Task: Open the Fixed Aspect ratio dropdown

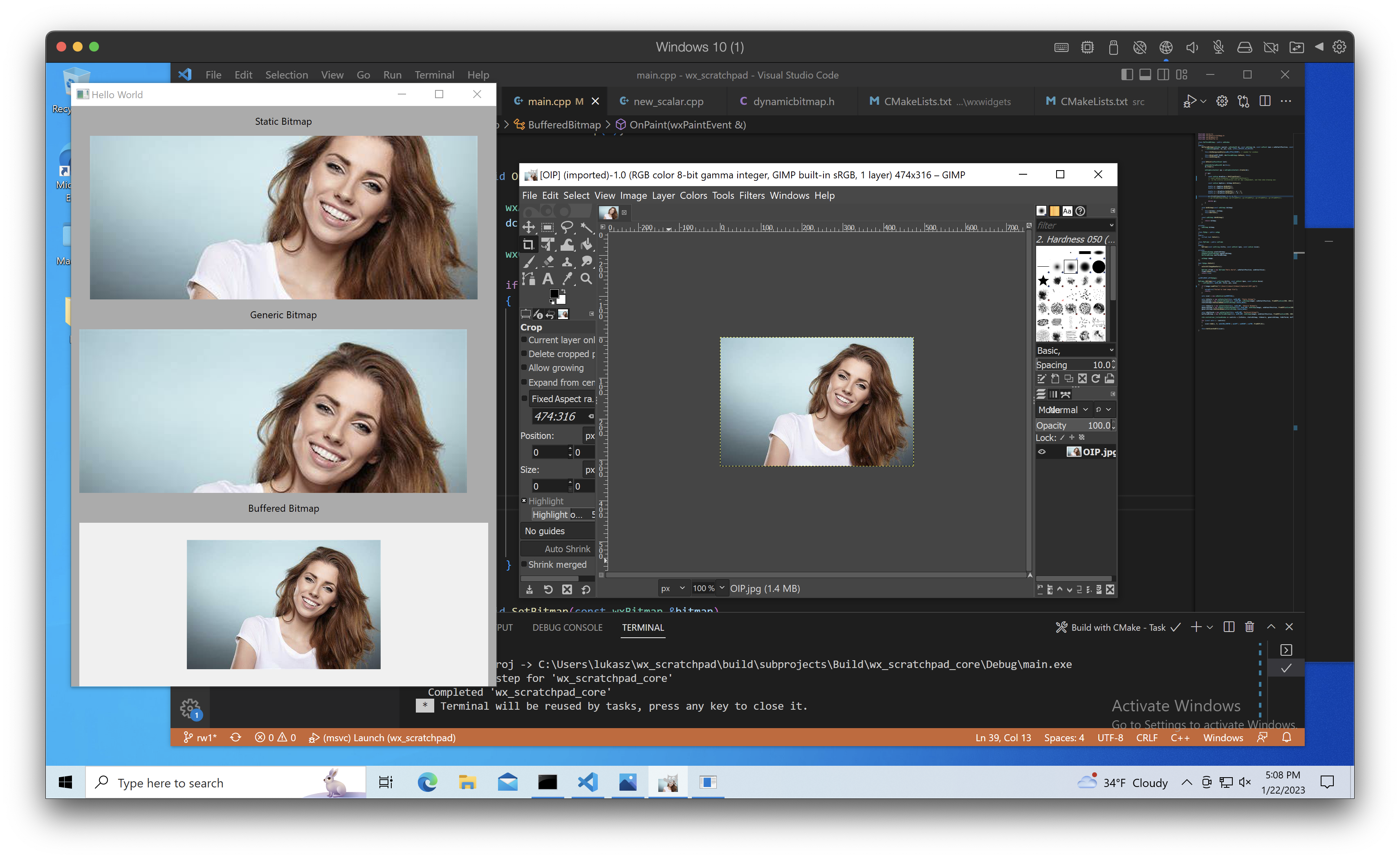Action: coord(562,398)
